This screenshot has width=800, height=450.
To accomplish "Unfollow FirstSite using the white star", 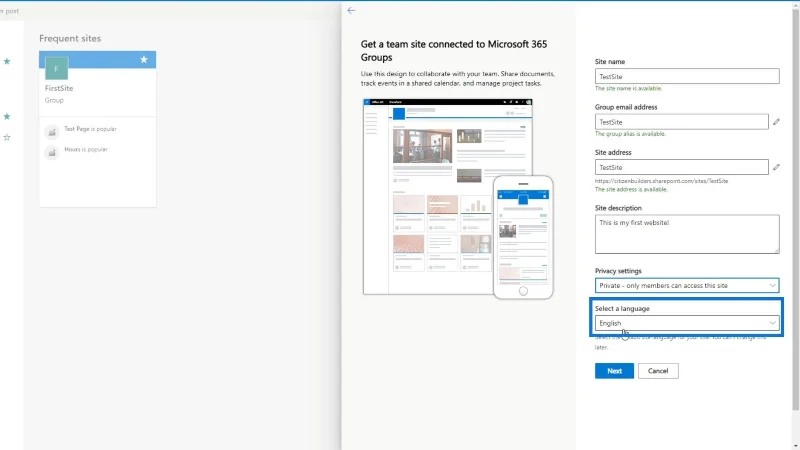I will [144, 60].
